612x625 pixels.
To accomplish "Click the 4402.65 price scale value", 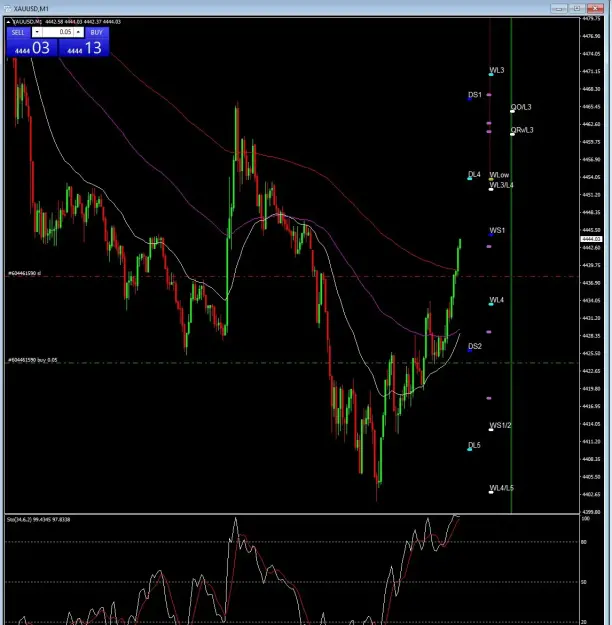I will [591, 494].
